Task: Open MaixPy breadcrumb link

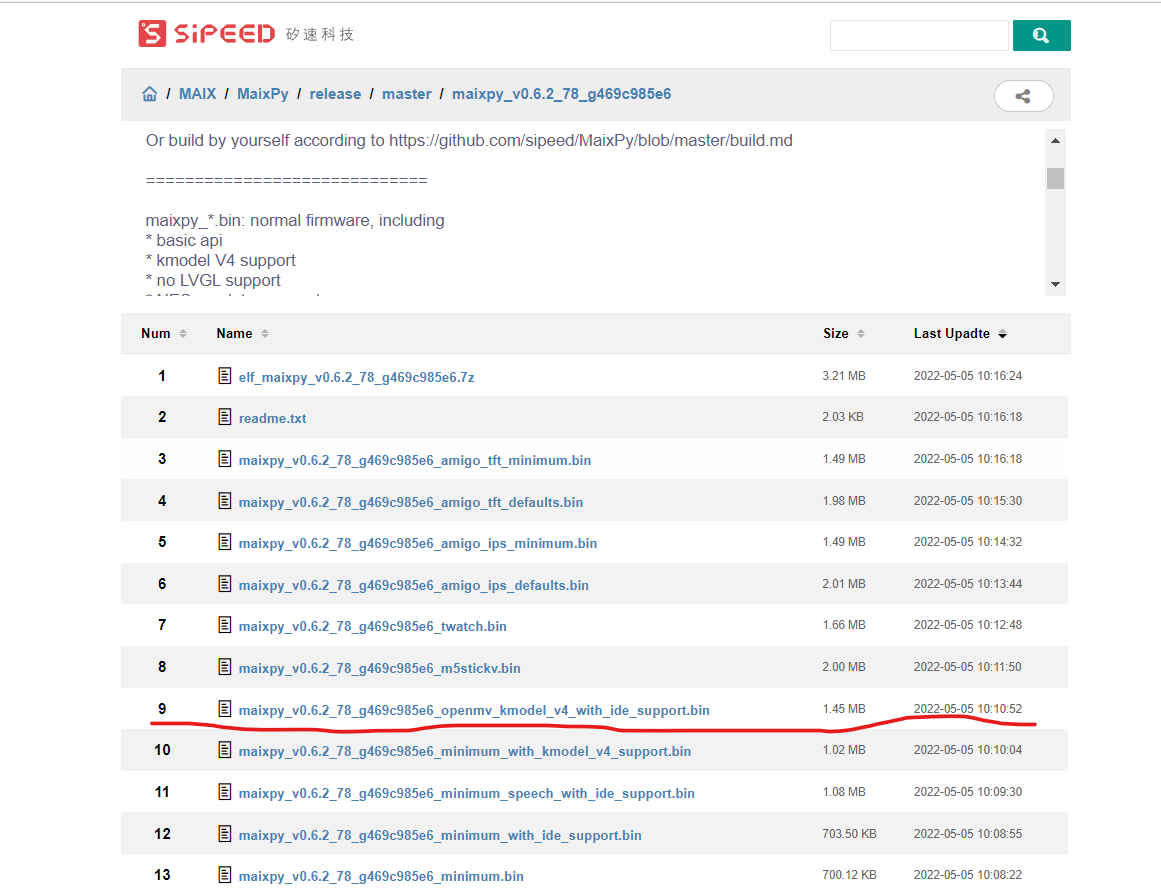Action: [263, 94]
